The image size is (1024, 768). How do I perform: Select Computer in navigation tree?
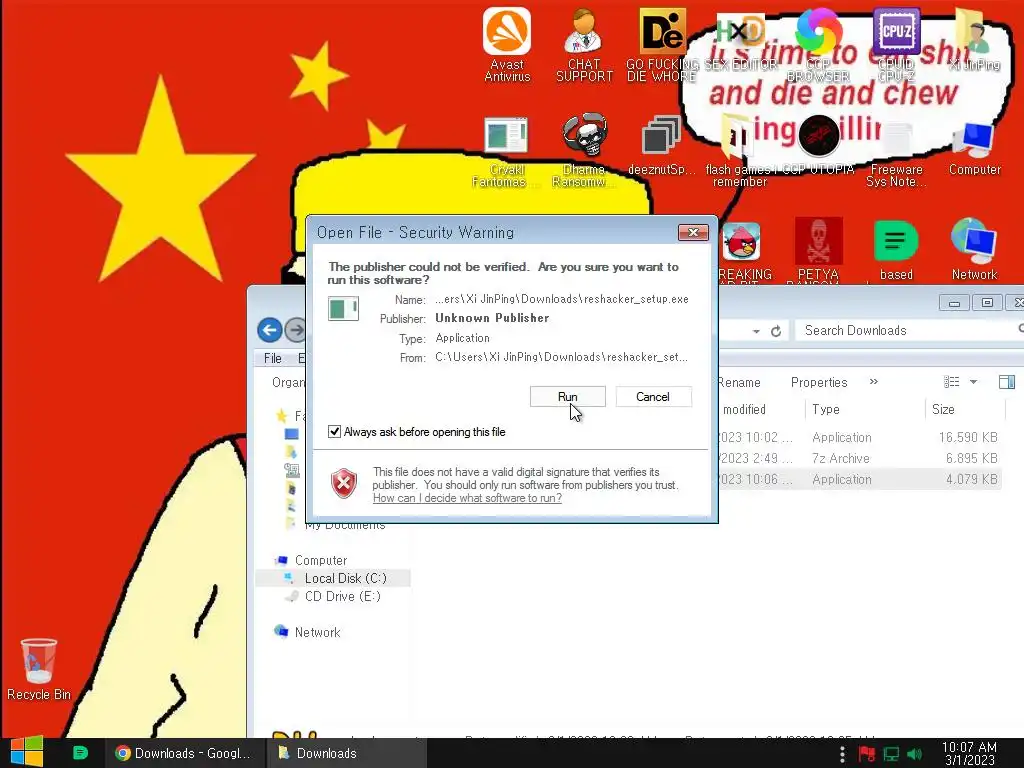(x=321, y=560)
